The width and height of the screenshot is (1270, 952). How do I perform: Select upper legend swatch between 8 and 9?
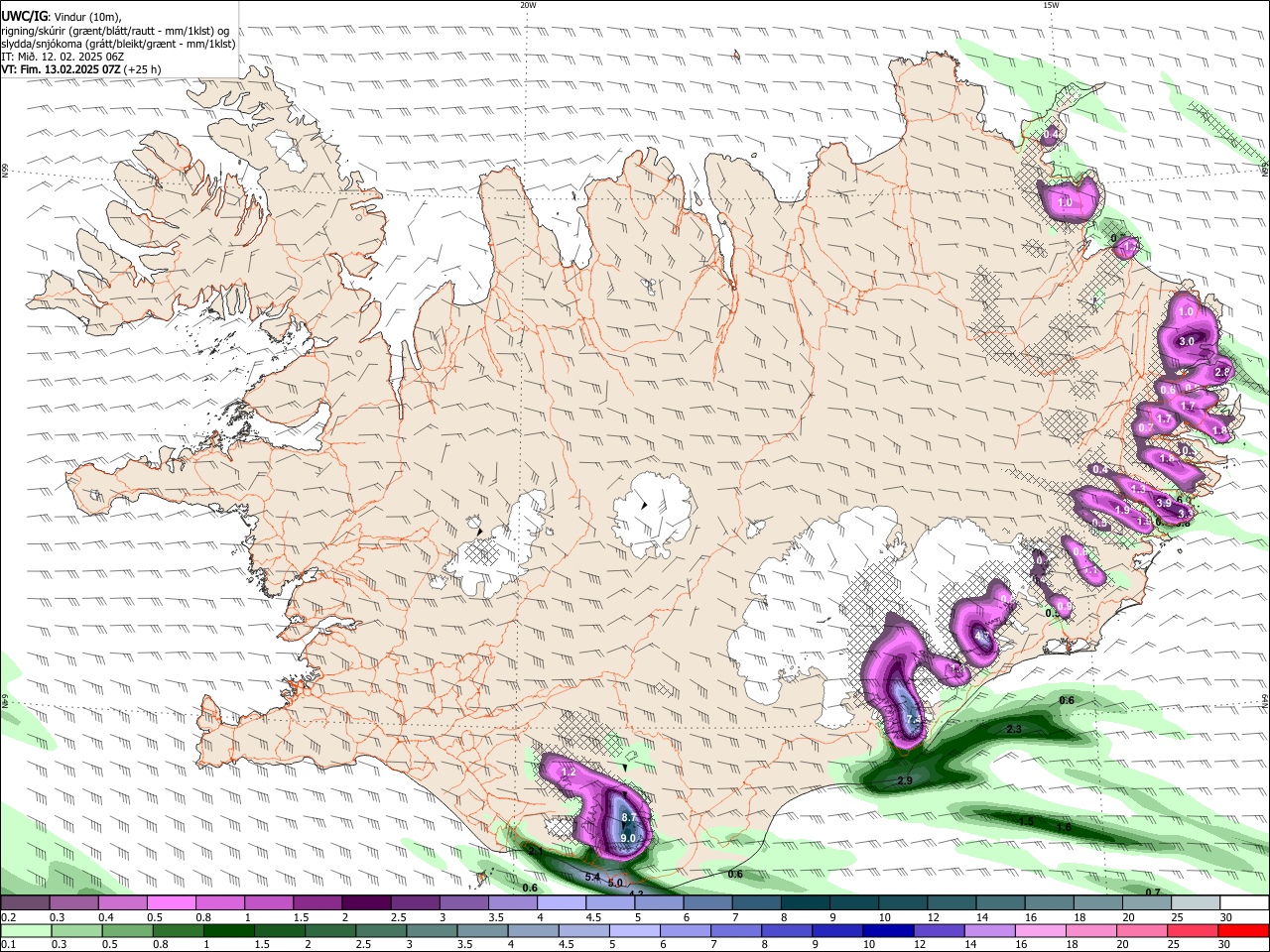point(806,903)
